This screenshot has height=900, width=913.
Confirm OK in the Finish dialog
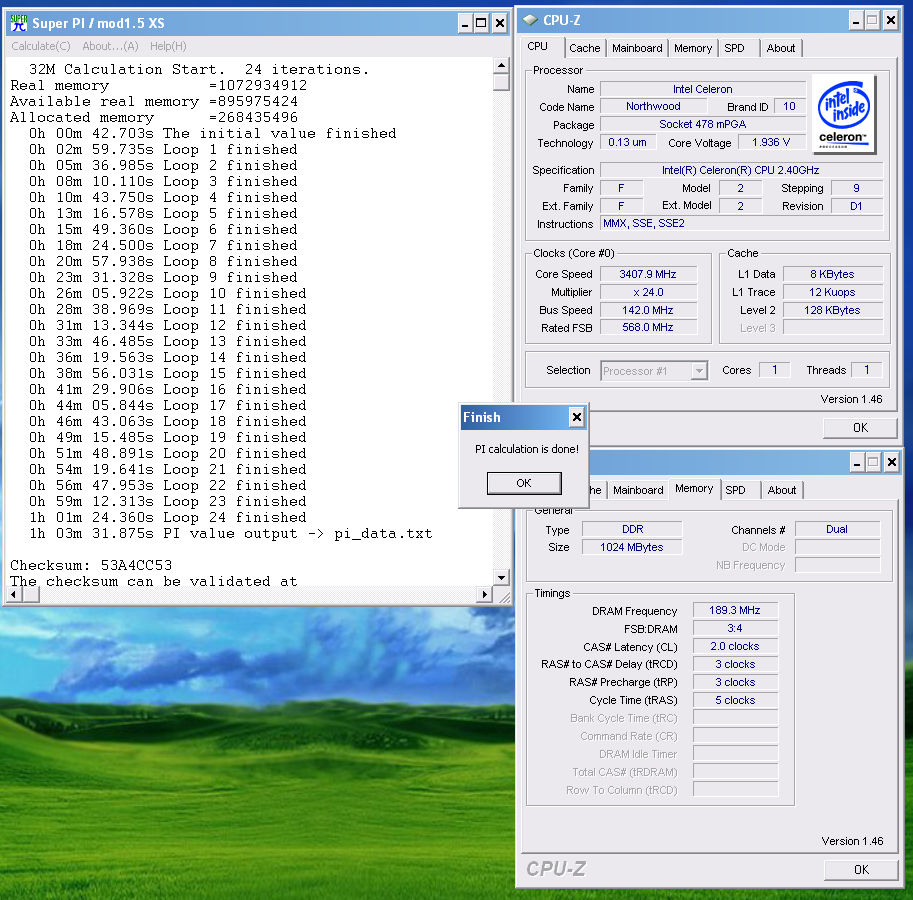[x=524, y=483]
